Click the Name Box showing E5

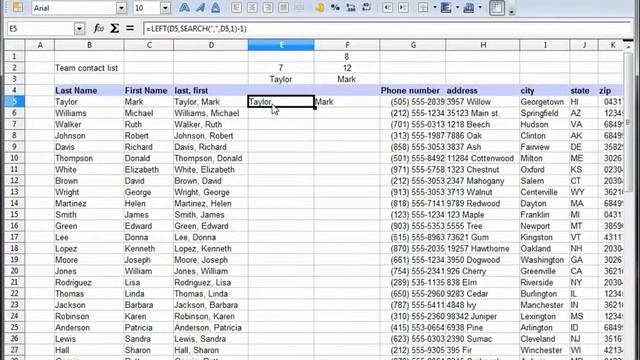tap(41, 29)
